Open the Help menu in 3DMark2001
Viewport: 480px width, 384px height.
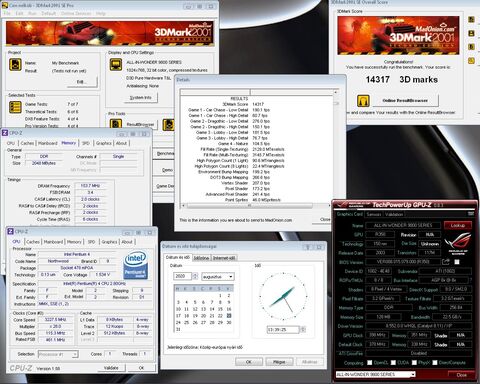pos(101,13)
